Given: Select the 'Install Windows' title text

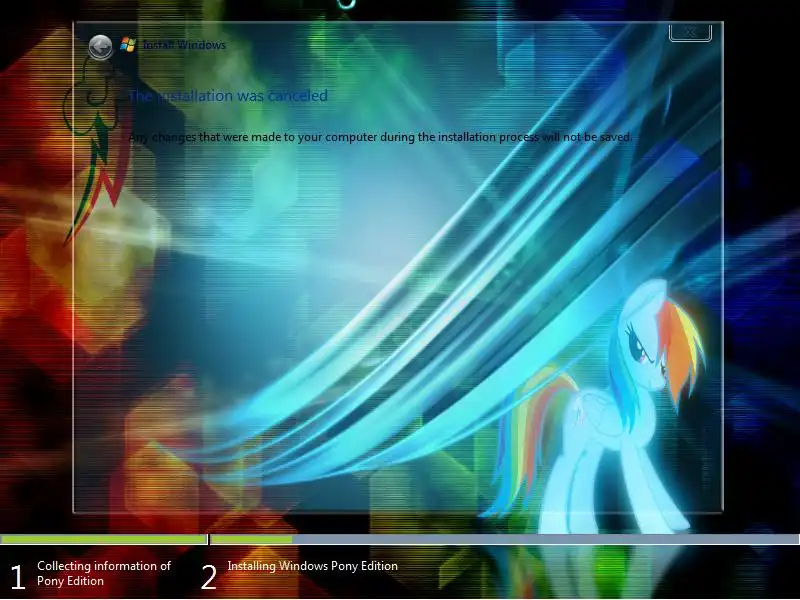Looking at the screenshot, I should pos(184,45).
